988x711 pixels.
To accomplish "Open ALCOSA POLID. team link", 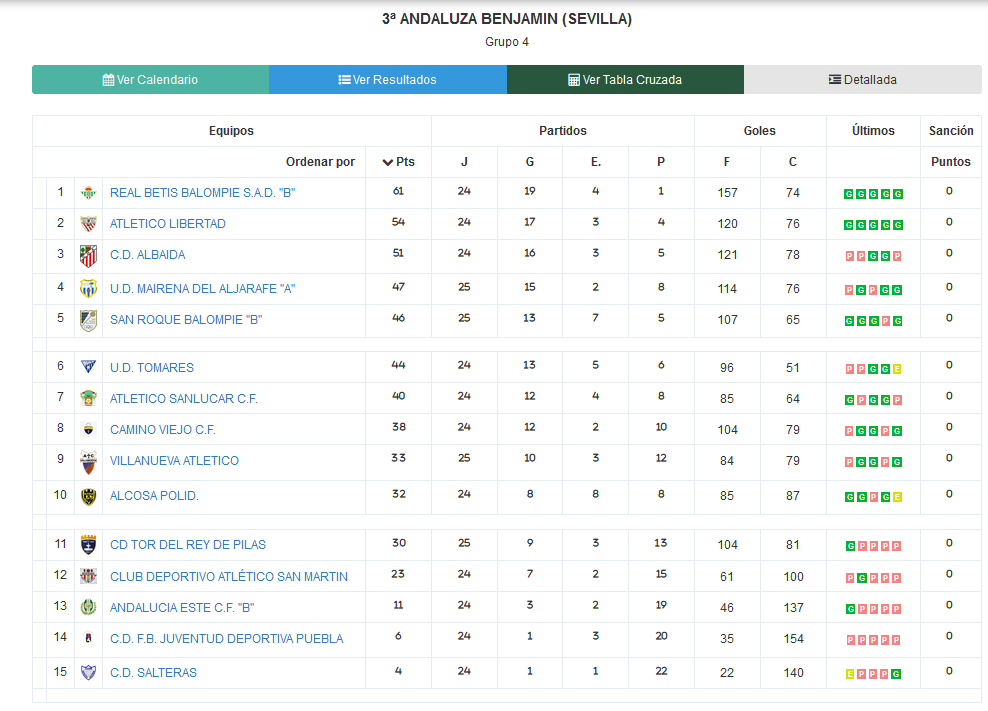I will coord(154,496).
